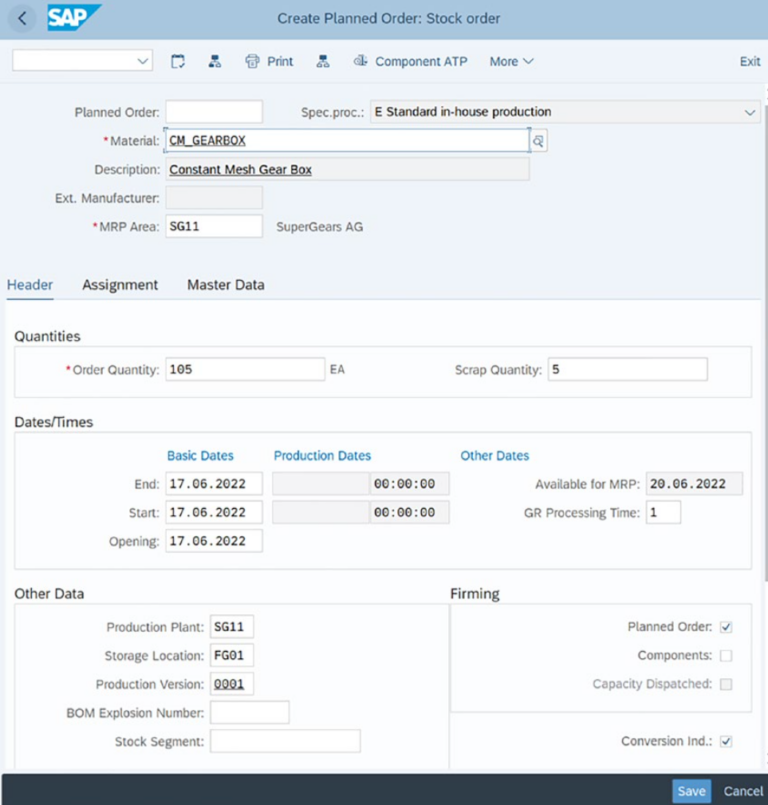Image resolution: width=768 pixels, height=805 pixels.
Task: Expand the Spec.proc. dropdown list
Action: point(750,112)
